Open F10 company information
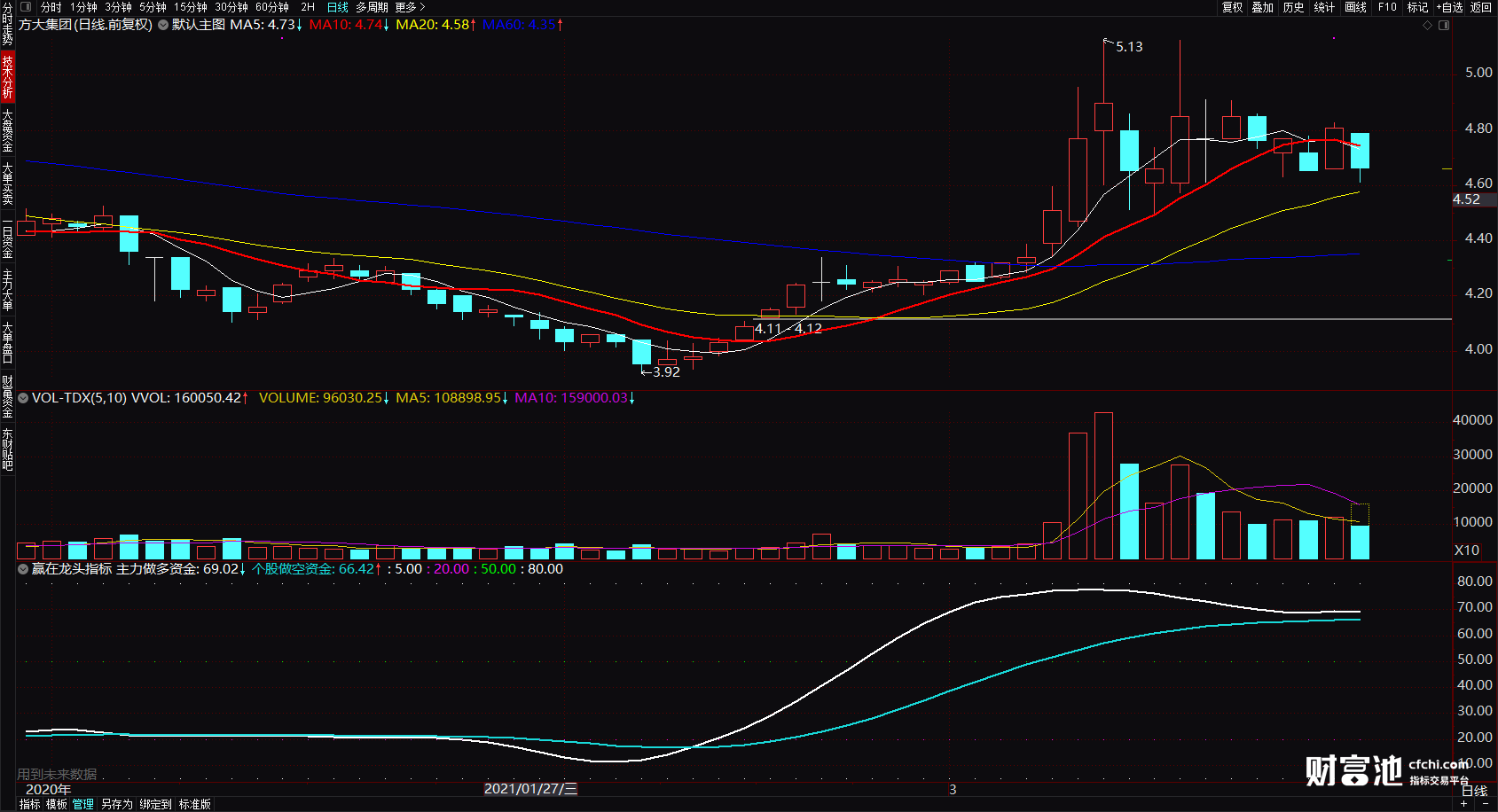Viewport: 1498px width, 812px height. tap(1387, 7)
